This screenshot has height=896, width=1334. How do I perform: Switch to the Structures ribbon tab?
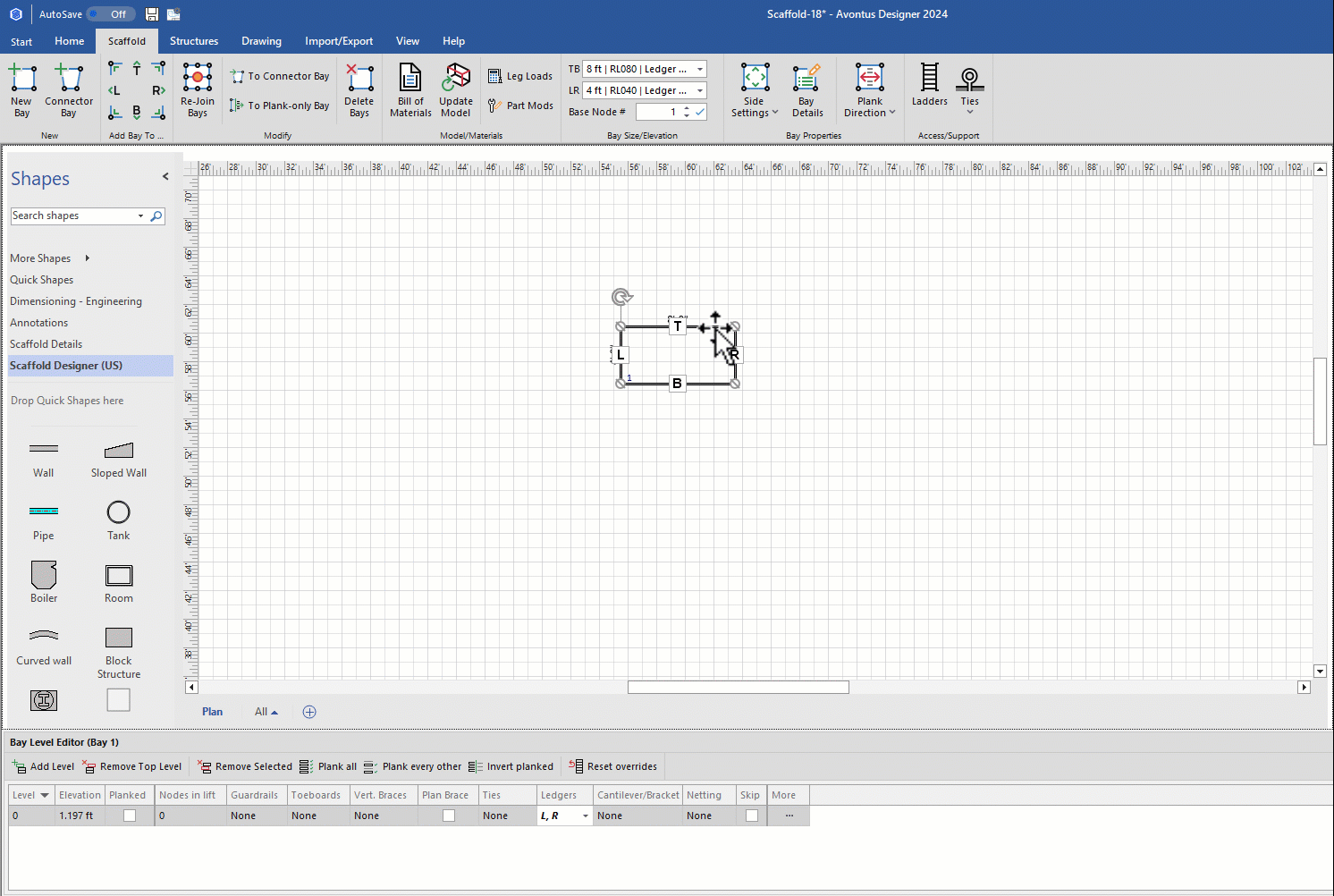[x=194, y=41]
